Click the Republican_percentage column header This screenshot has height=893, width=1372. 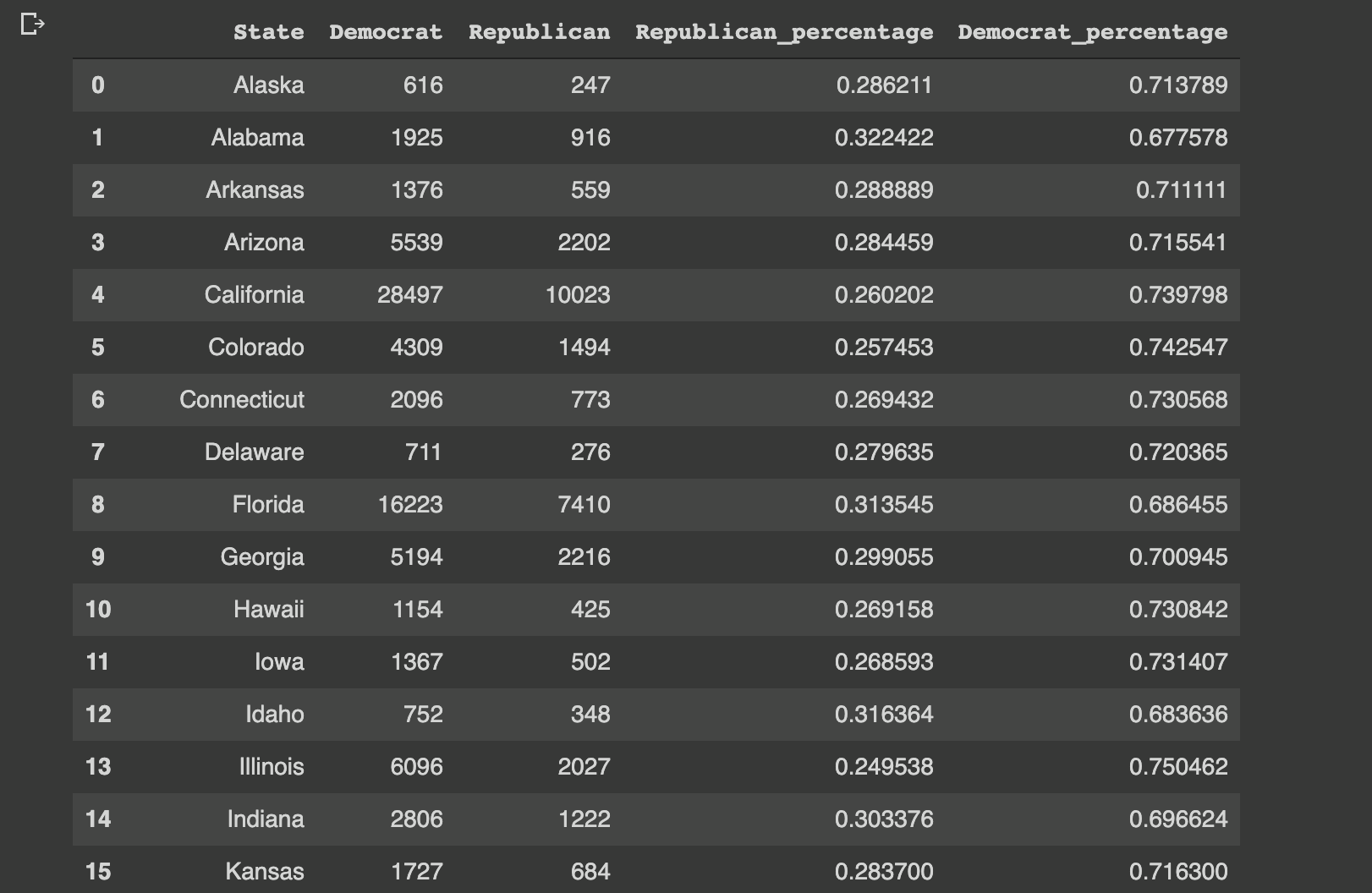(x=784, y=32)
